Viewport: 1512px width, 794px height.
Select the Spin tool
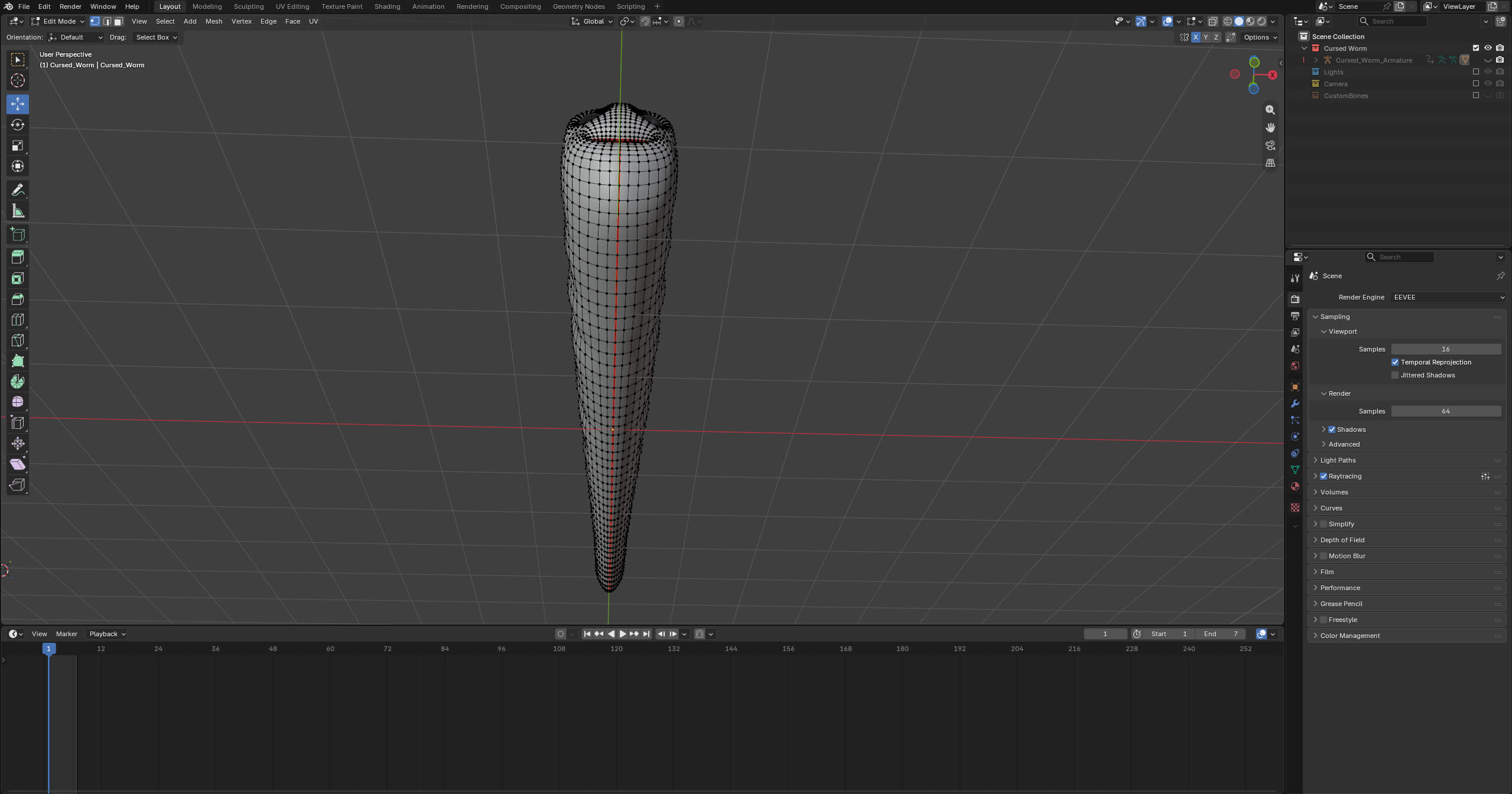tap(18, 382)
